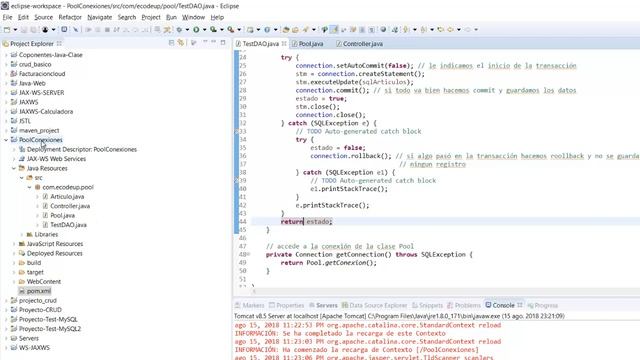The width and height of the screenshot is (640, 360).
Task: Click 'return estado;' in the code editor
Action: click(307, 222)
